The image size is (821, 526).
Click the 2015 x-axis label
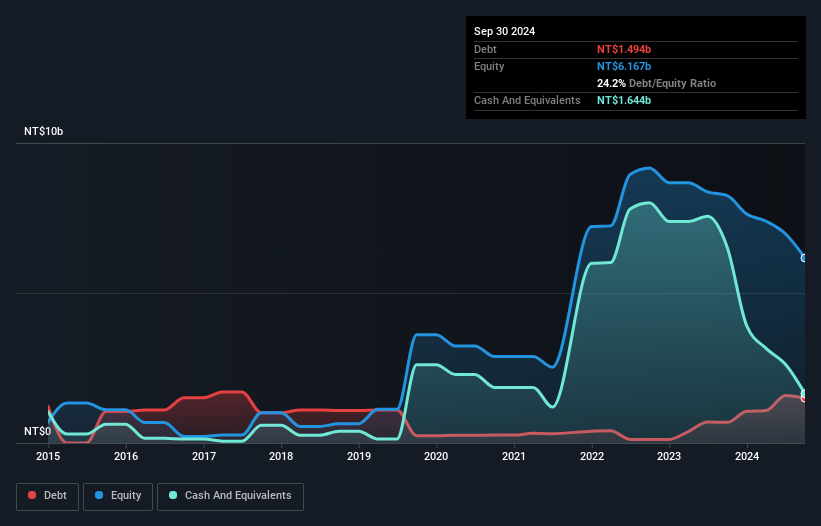tap(48, 456)
